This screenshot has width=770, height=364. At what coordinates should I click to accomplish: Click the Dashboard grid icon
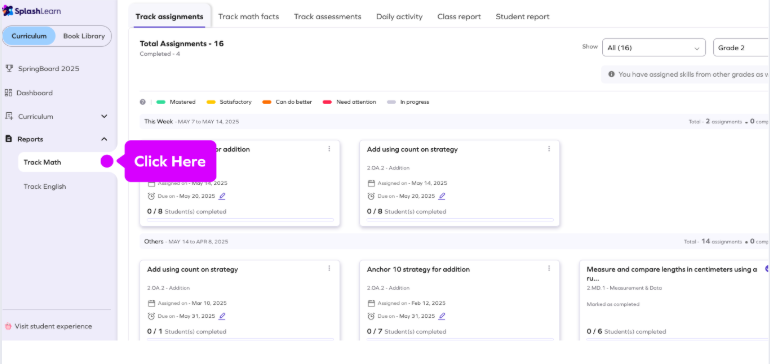tap(8, 92)
